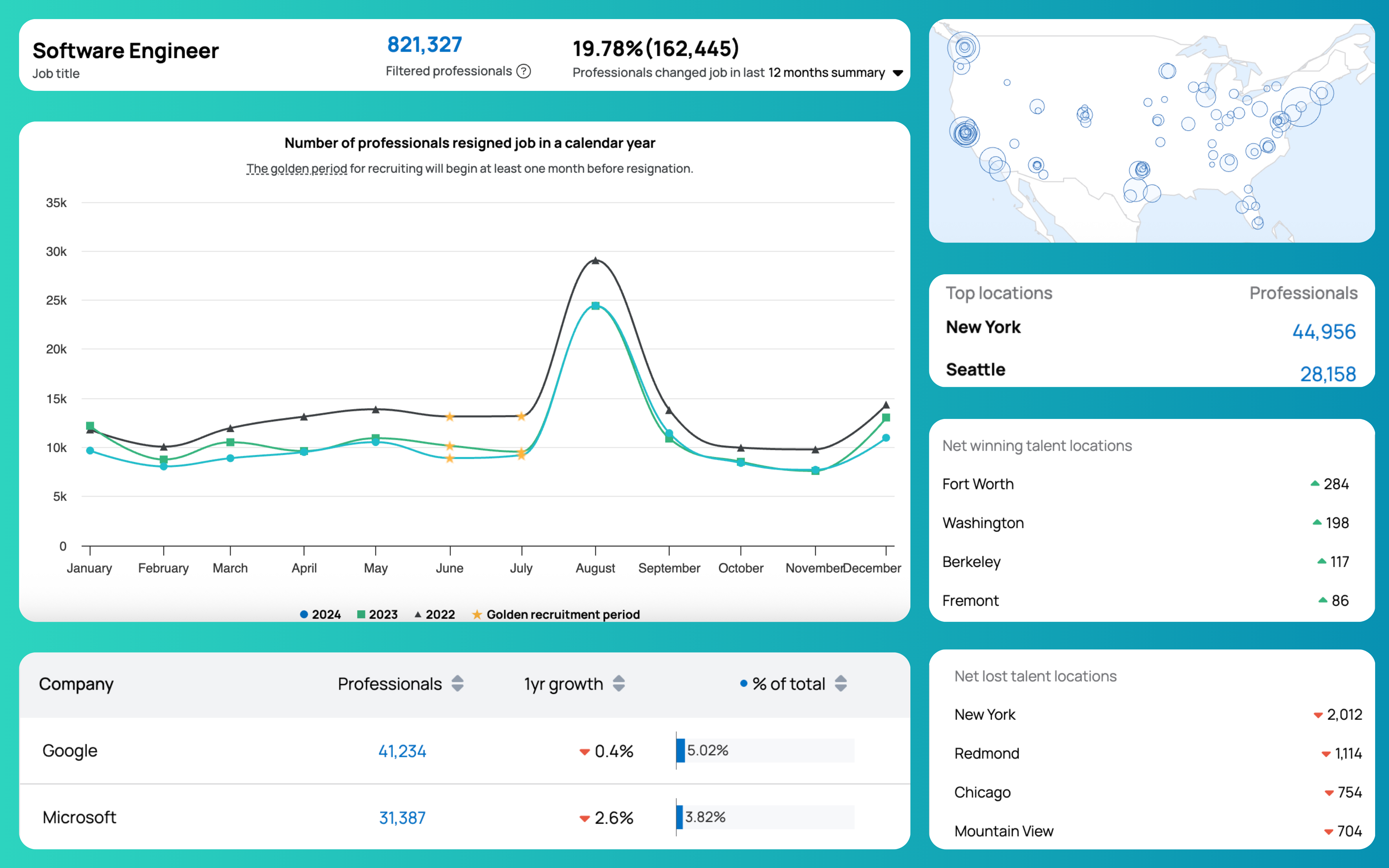Click Google's professionals count 41,234
Image resolution: width=1389 pixels, height=868 pixels.
pos(402,751)
